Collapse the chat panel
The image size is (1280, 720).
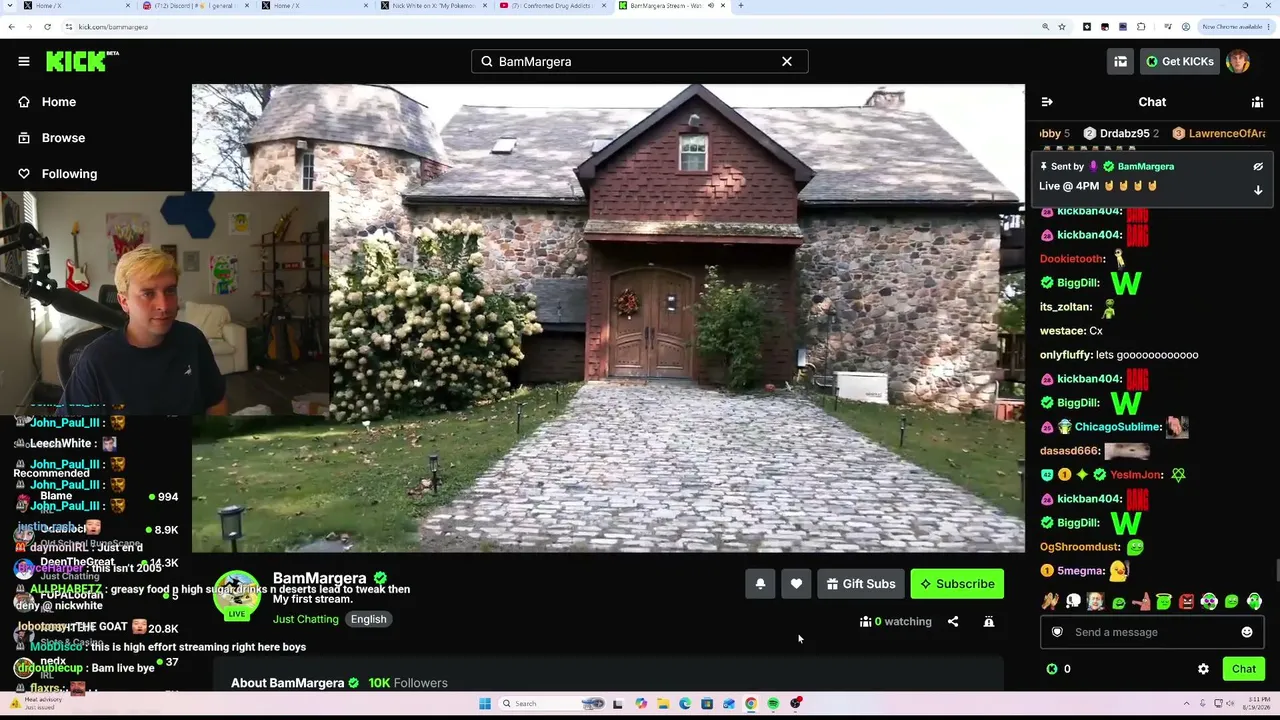point(1047,102)
